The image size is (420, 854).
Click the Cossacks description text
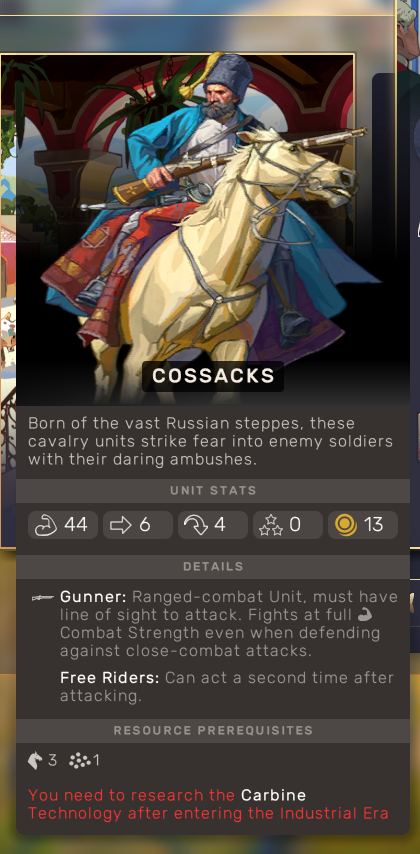point(211,441)
